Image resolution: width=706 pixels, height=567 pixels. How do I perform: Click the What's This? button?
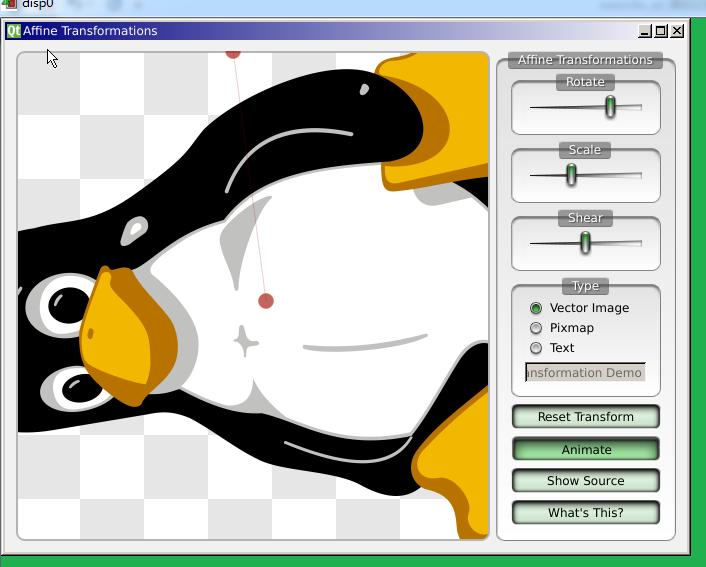tap(586, 513)
